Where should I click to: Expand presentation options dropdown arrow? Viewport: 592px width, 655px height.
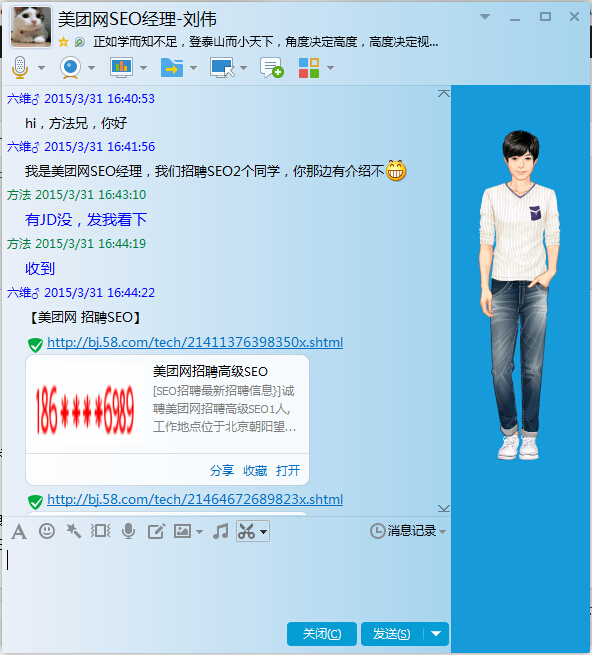(x=143, y=68)
